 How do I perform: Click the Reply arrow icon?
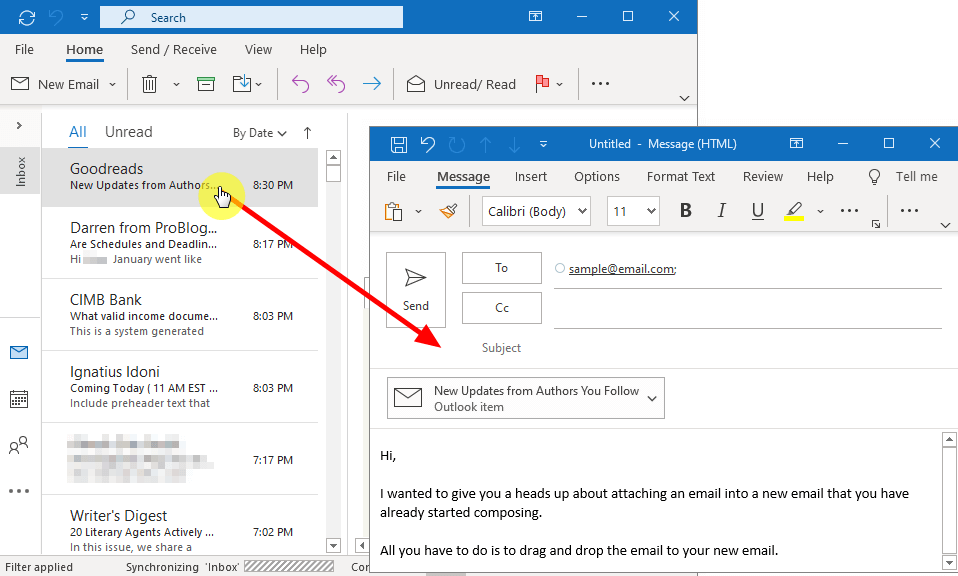300,84
